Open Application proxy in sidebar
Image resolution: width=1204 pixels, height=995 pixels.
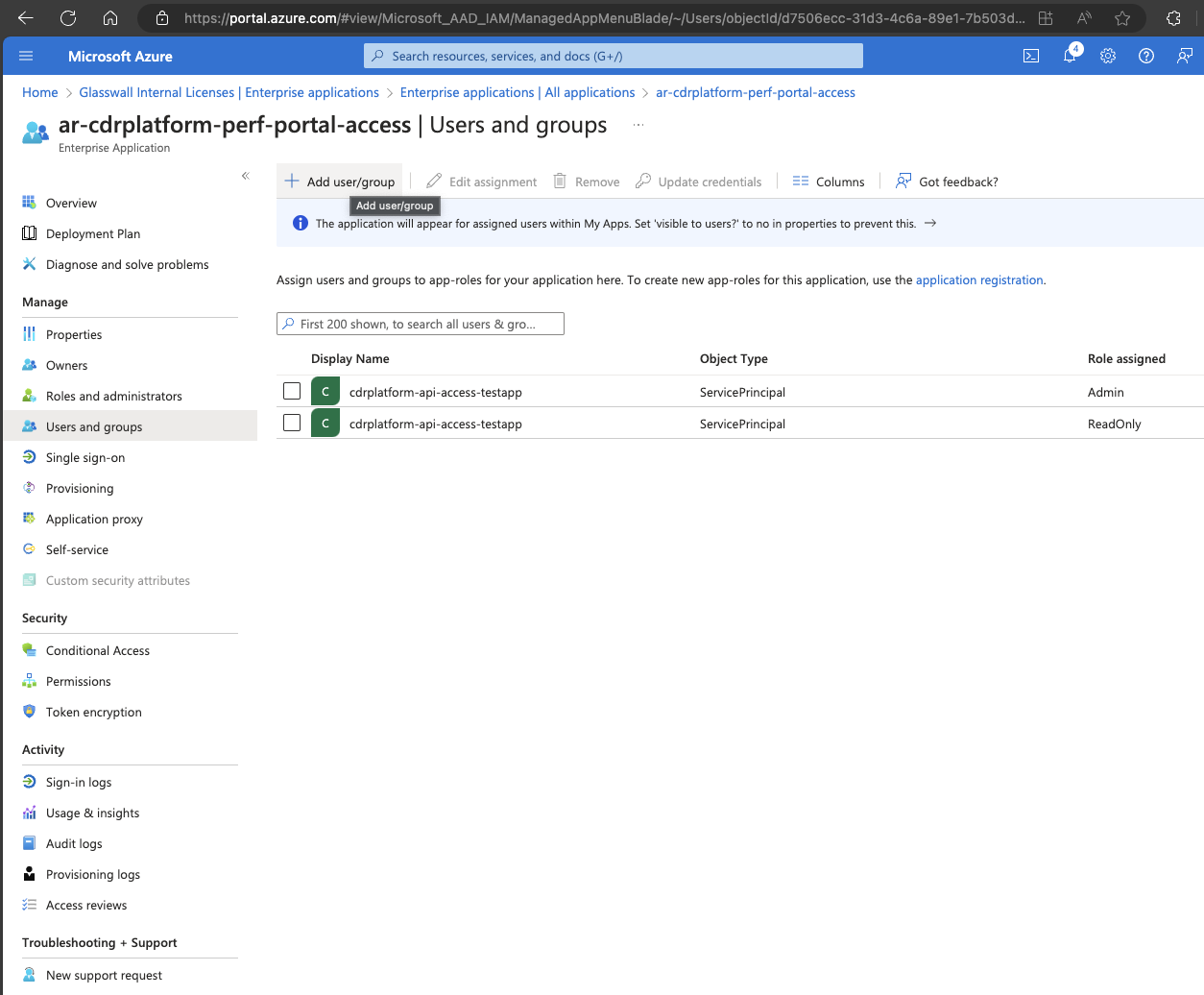[94, 519]
